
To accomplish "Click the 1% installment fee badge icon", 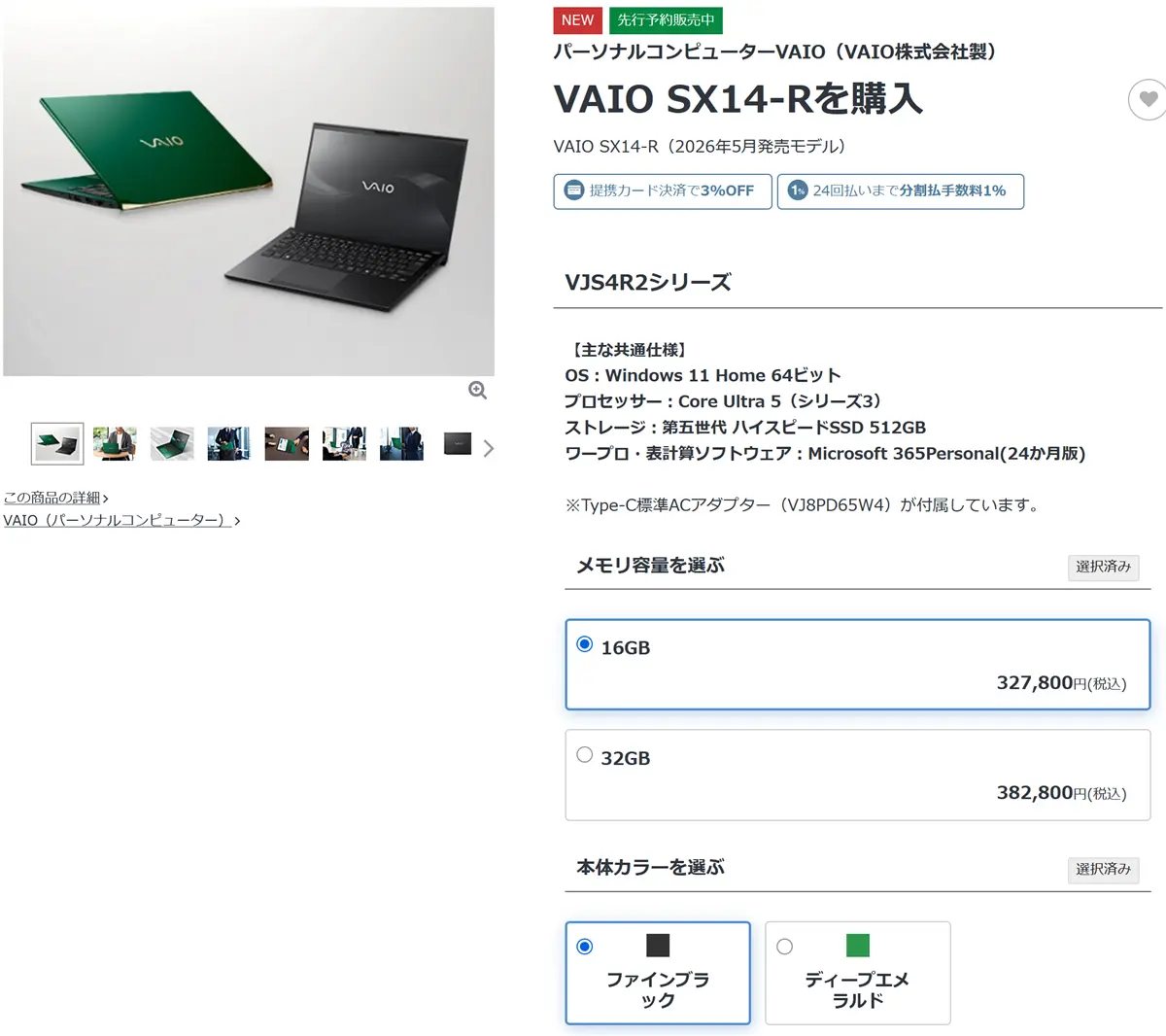I will (798, 190).
